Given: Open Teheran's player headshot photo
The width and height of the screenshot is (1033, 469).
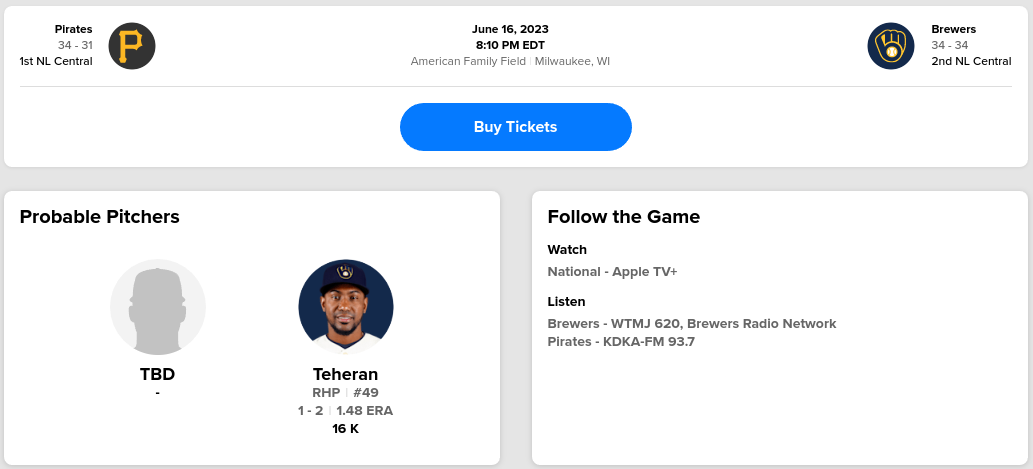Looking at the screenshot, I should 346,307.
